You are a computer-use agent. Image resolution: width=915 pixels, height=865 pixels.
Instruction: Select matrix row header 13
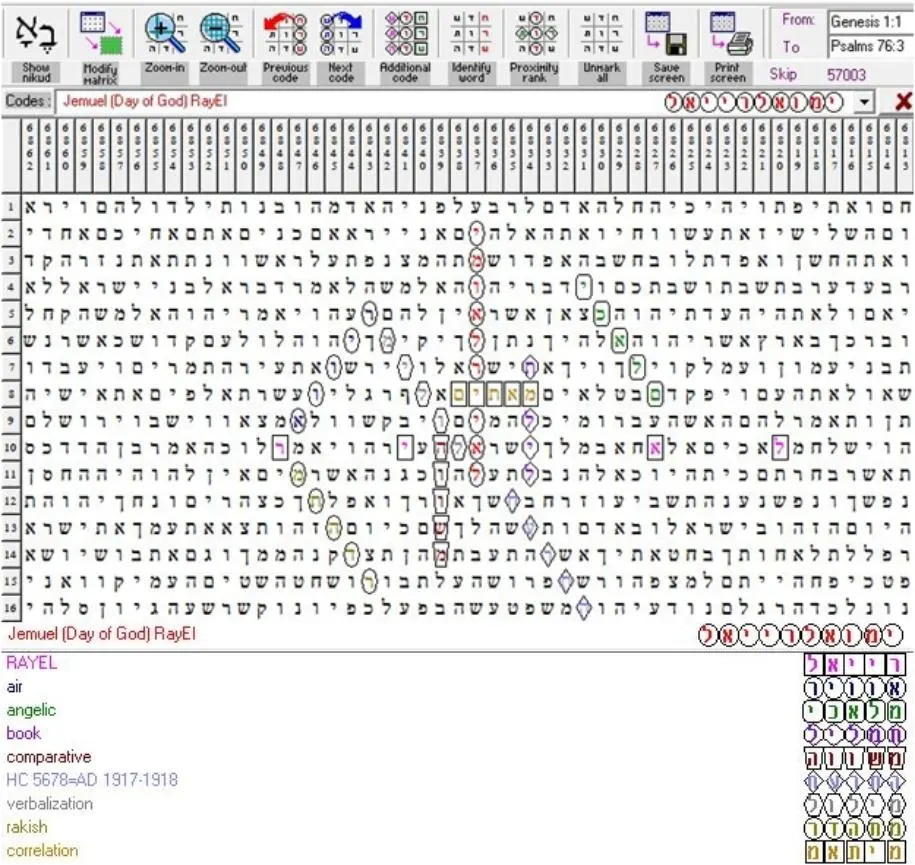coord(11,528)
